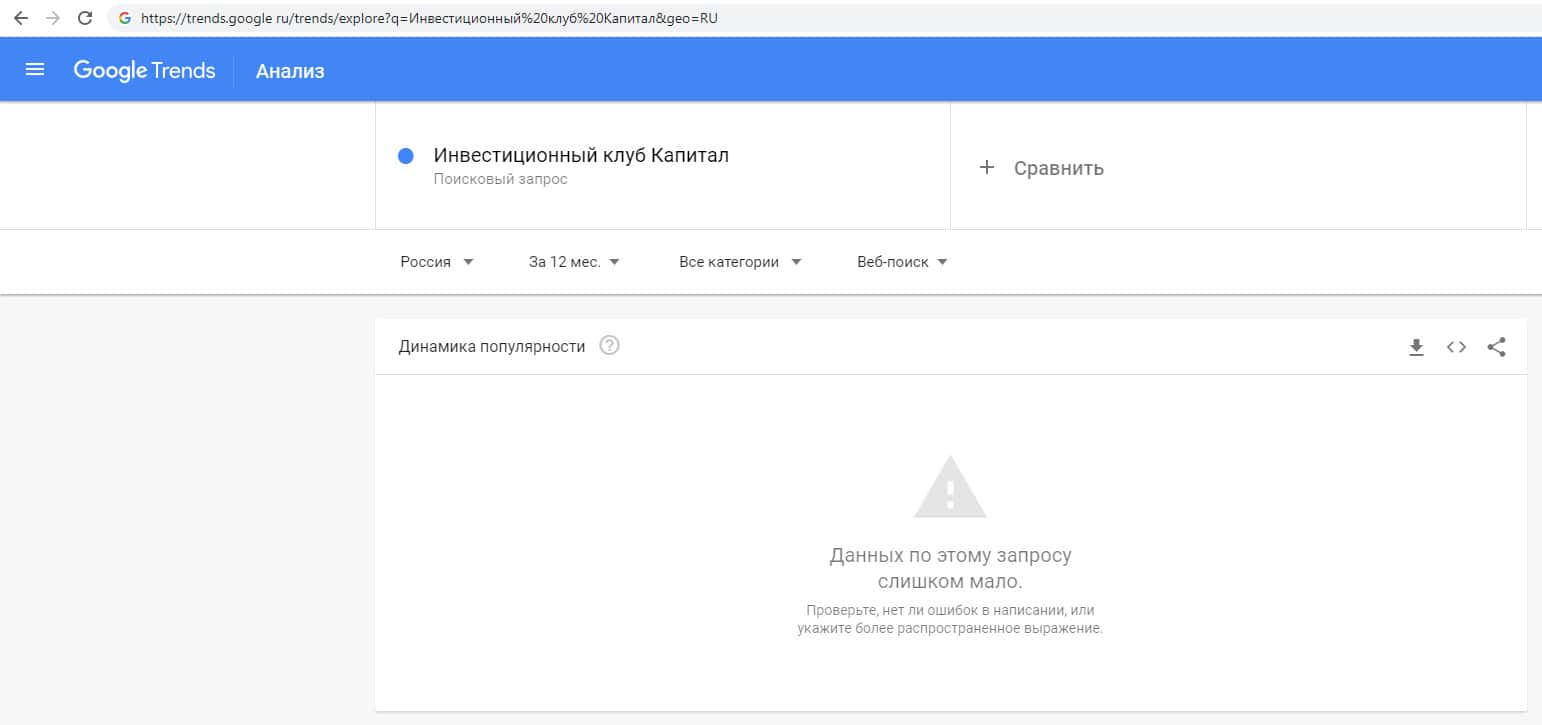This screenshot has height=725, width=1542.
Task: Open help for Динамика популярности
Action: [609, 346]
